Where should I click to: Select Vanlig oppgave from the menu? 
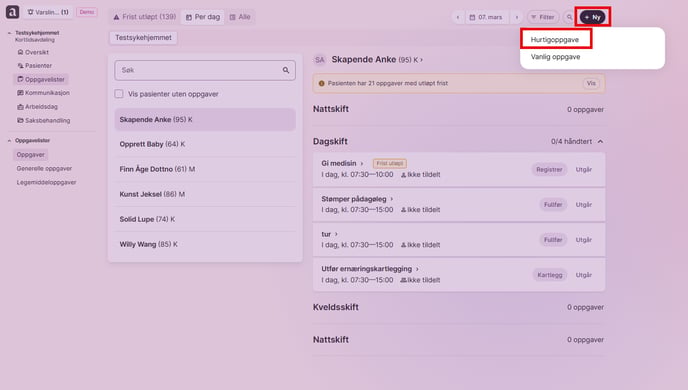[x=555, y=57]
